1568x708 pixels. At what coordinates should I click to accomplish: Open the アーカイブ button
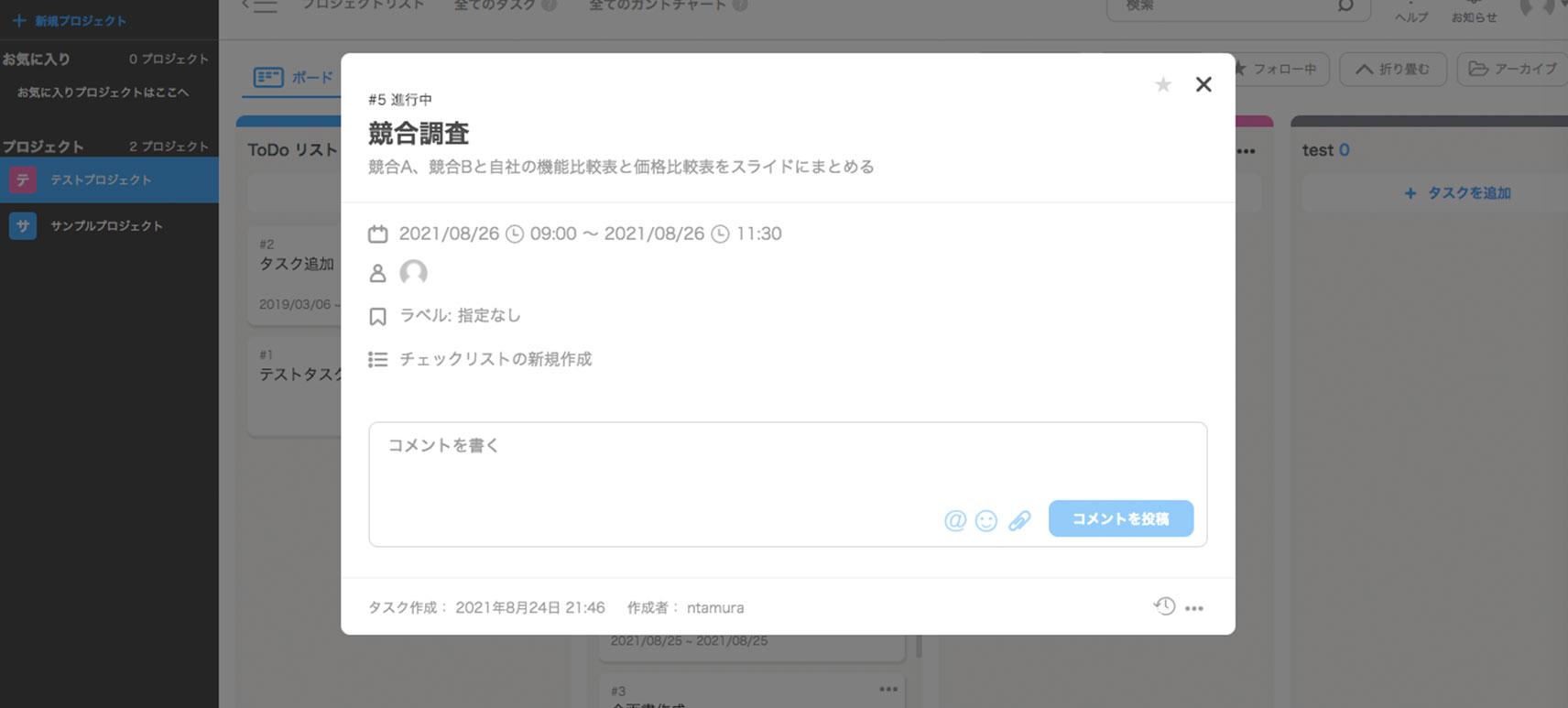point(1512,69)
